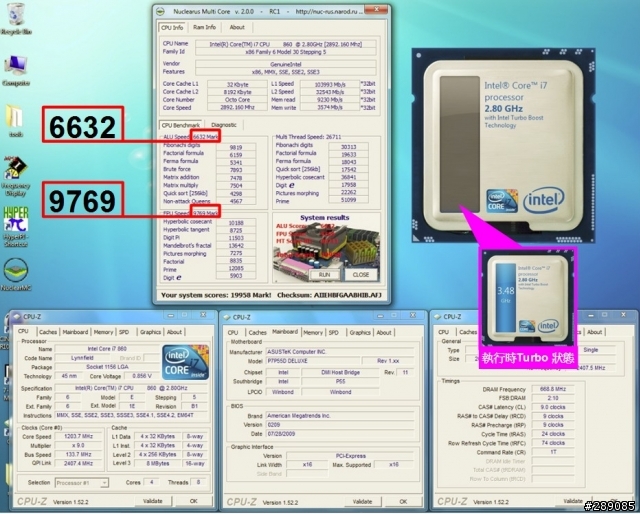Open About tab in right CPU-Z window
This screenshot has height=514, width=640.
tap(595, 332)
